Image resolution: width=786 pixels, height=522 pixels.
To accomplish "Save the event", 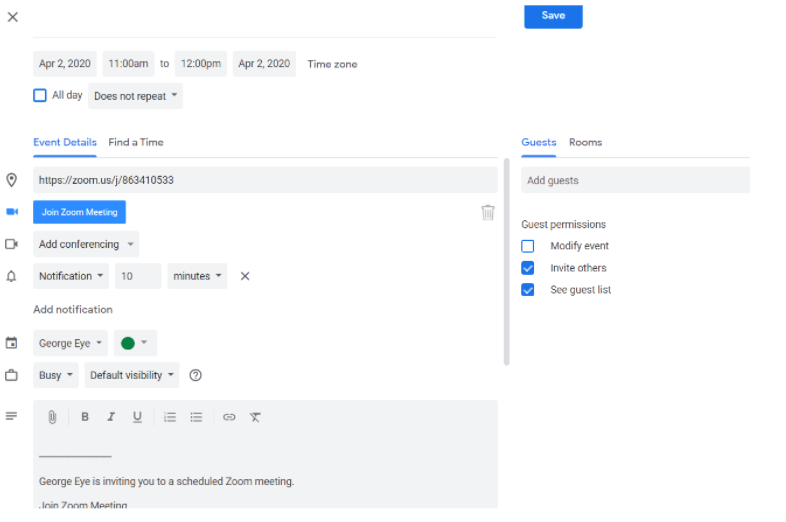I will [x=553, y=16].
